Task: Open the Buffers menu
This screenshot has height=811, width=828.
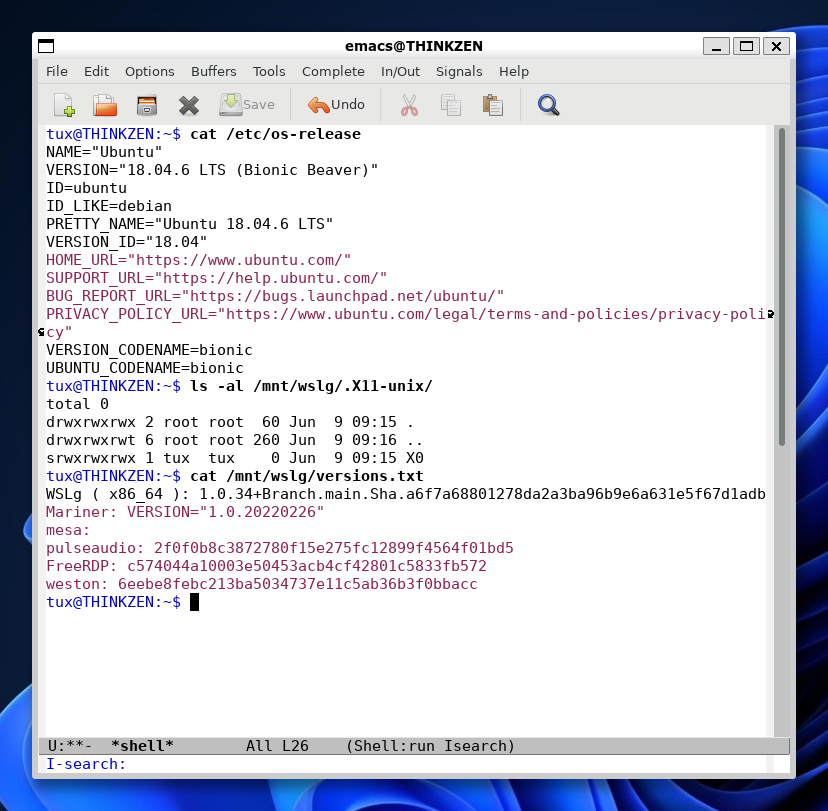Action: [x=213, y=71]
